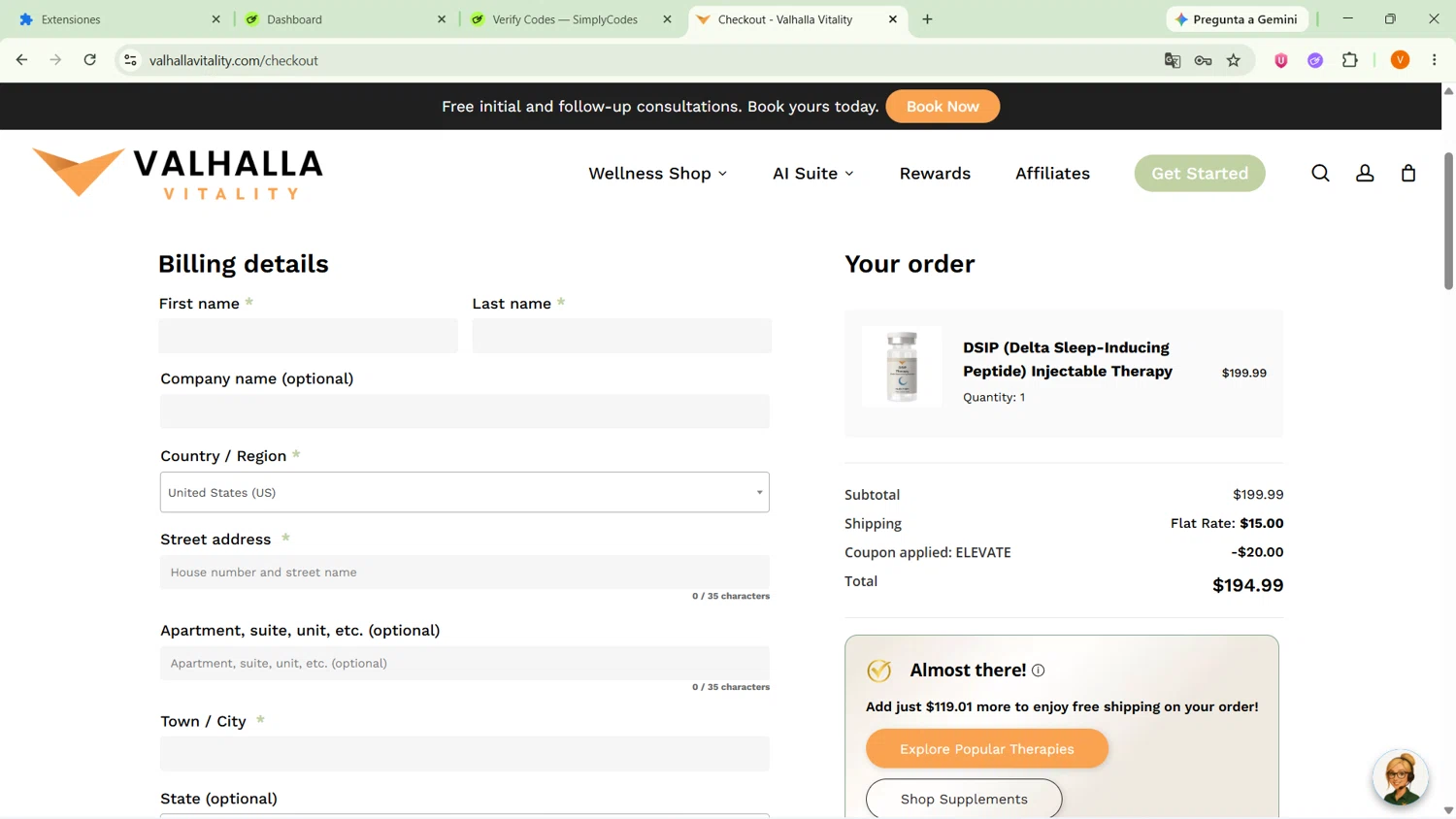The width and height of the screenshot is (1456, 819).
Task: Open the chat assistant avatar
Action: point(1400,777)
